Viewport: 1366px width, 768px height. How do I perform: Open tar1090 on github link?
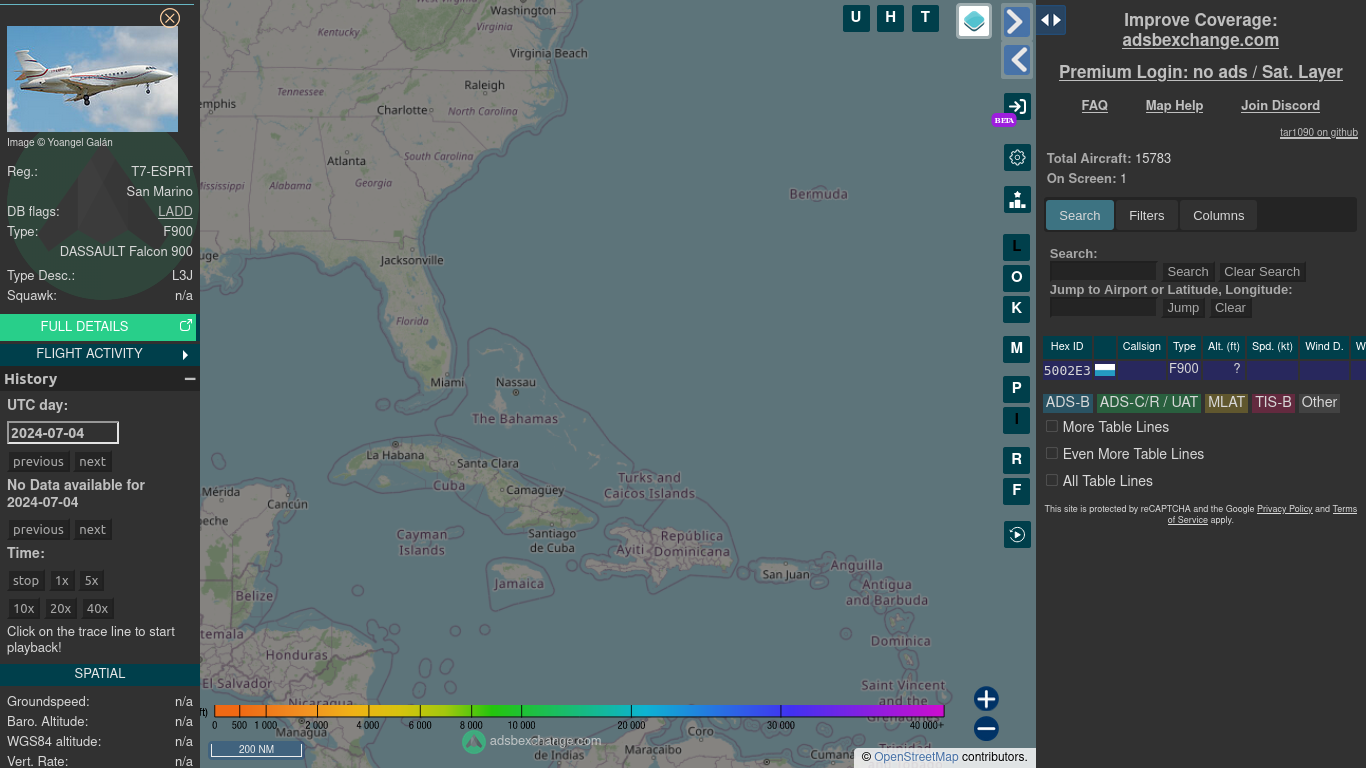(1319, 132)
